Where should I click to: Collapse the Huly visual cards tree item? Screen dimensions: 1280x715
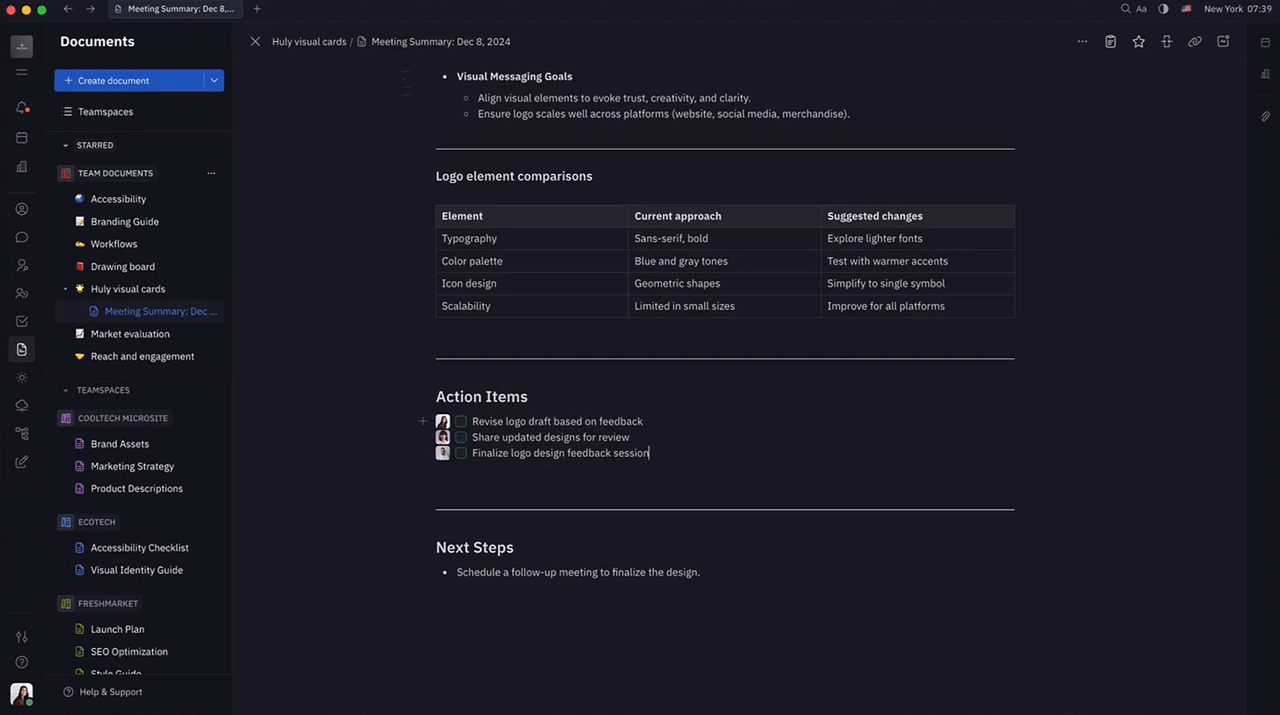(x=66, y=289)
